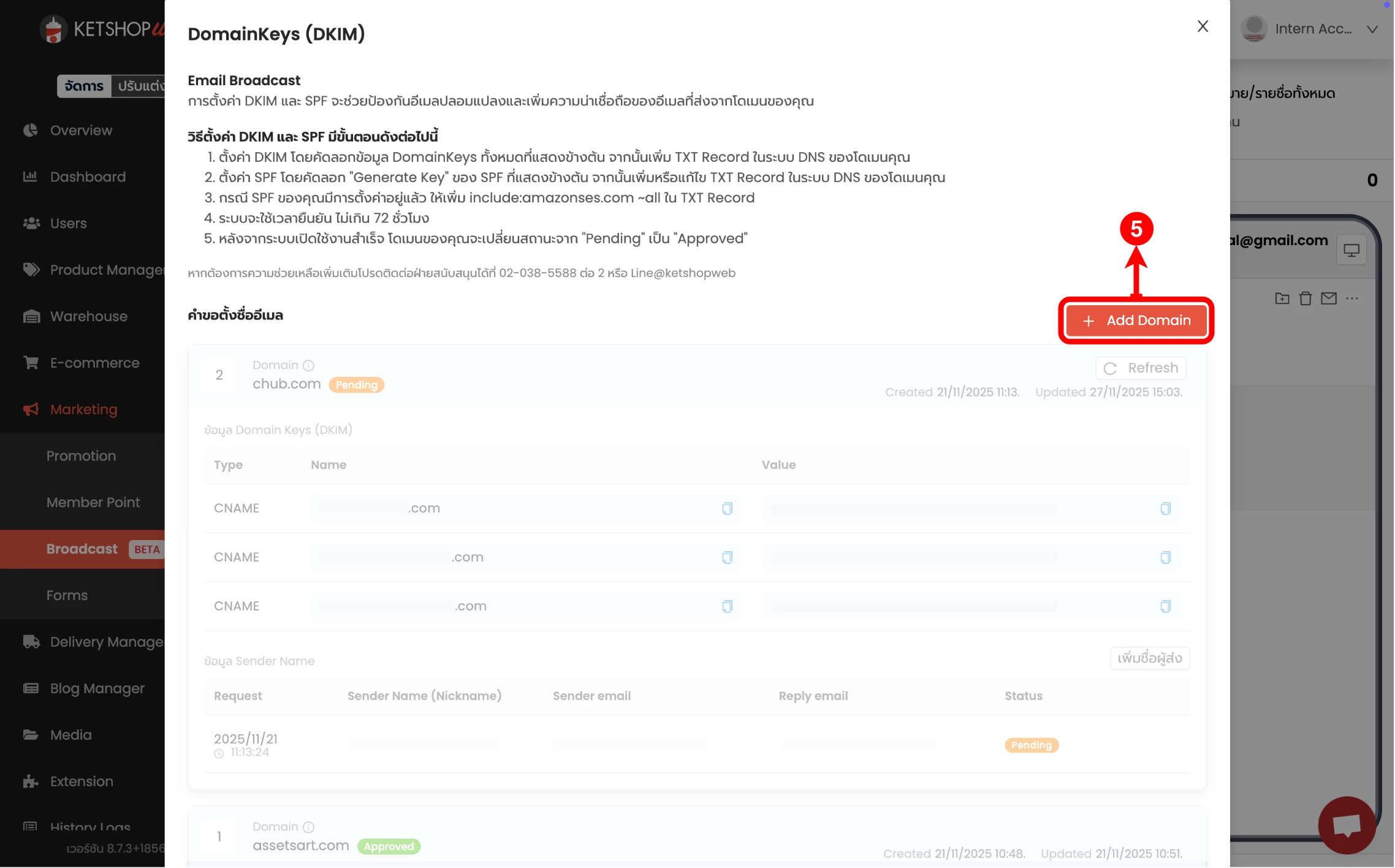Open the Member Point submenu item
Viewport: 1395px width, 868px height.
[93, 503]
